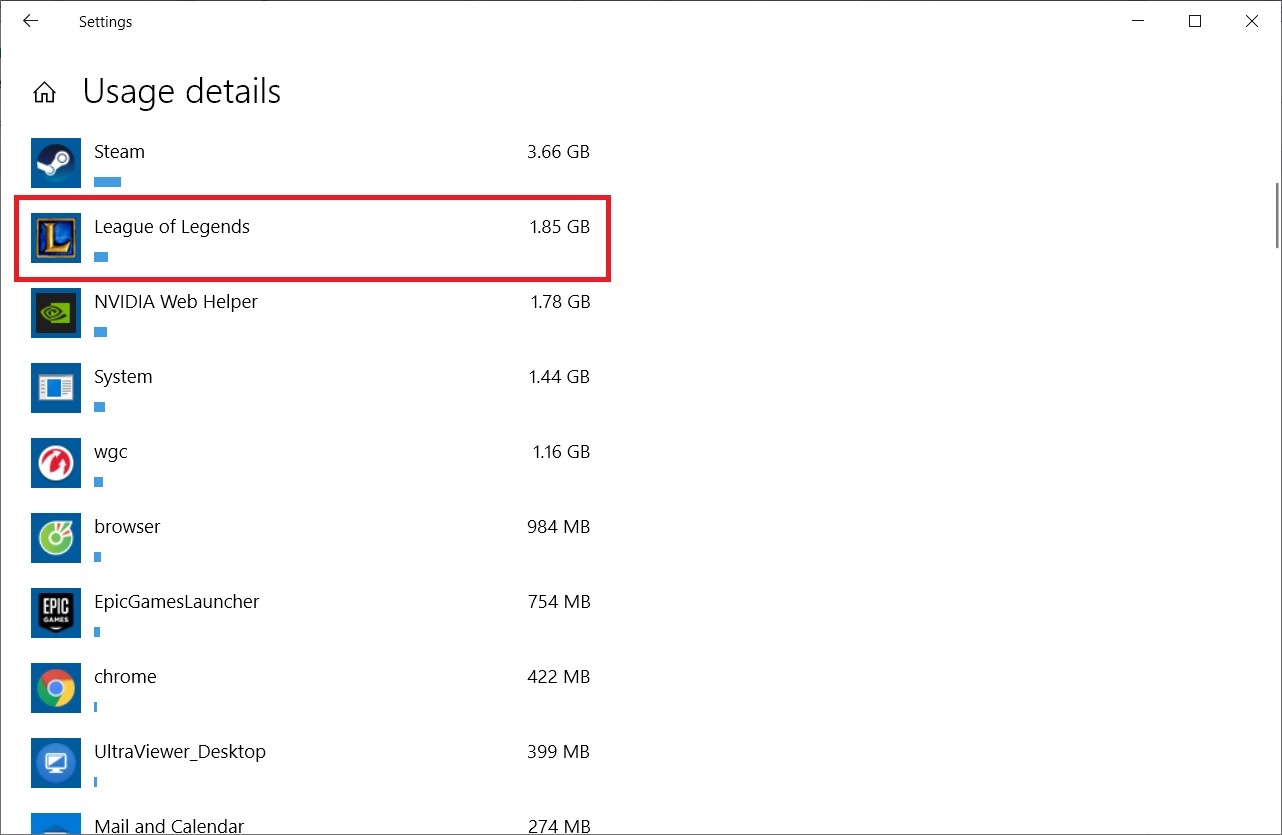The image size is (1282, 835).
Task: Click the 274 MB usage value
Action: 559,826
